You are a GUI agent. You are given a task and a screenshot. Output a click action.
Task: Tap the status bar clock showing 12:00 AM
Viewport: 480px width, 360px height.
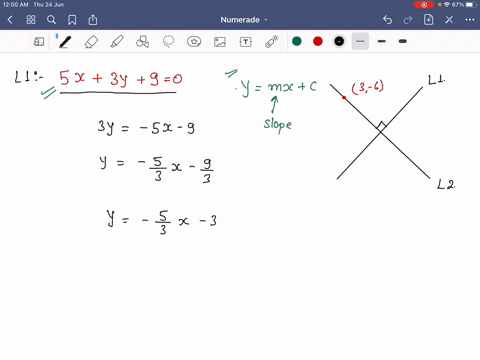click(x=15, y=5)
